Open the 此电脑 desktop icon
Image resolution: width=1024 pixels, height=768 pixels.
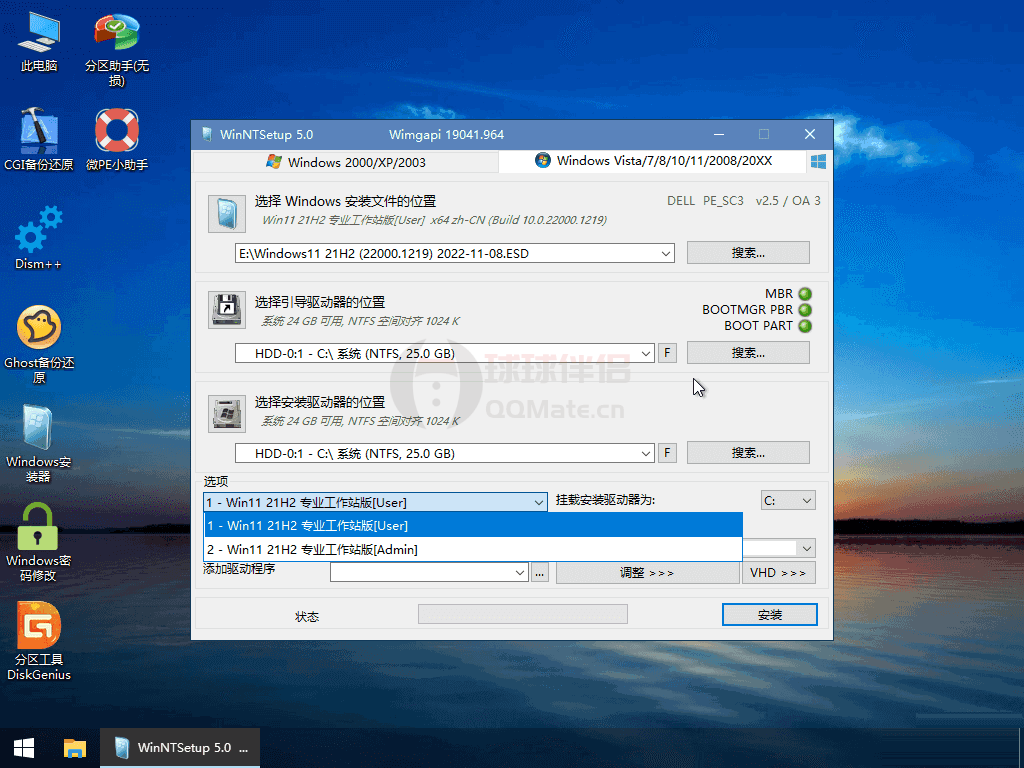39,40
